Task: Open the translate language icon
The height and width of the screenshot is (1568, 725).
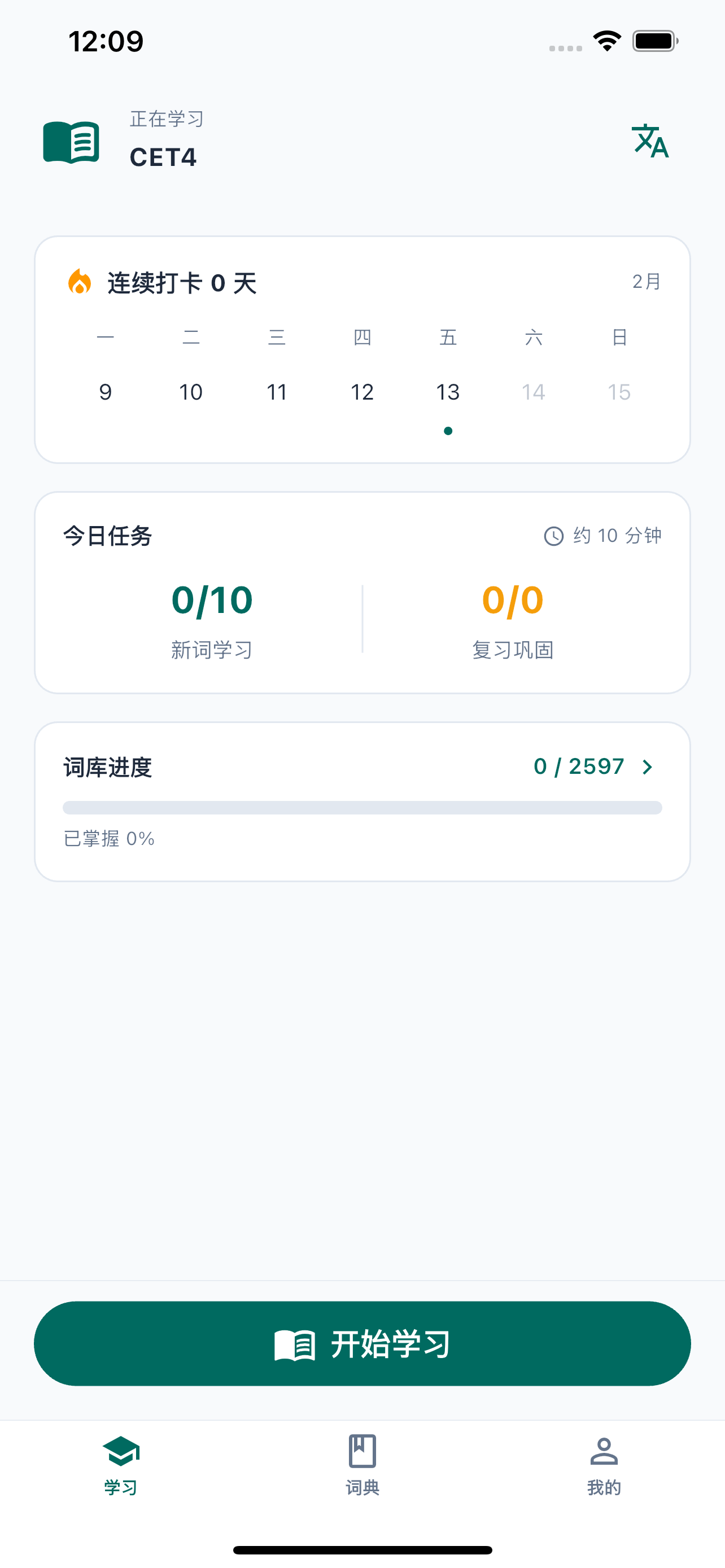Action: [650, 141]
